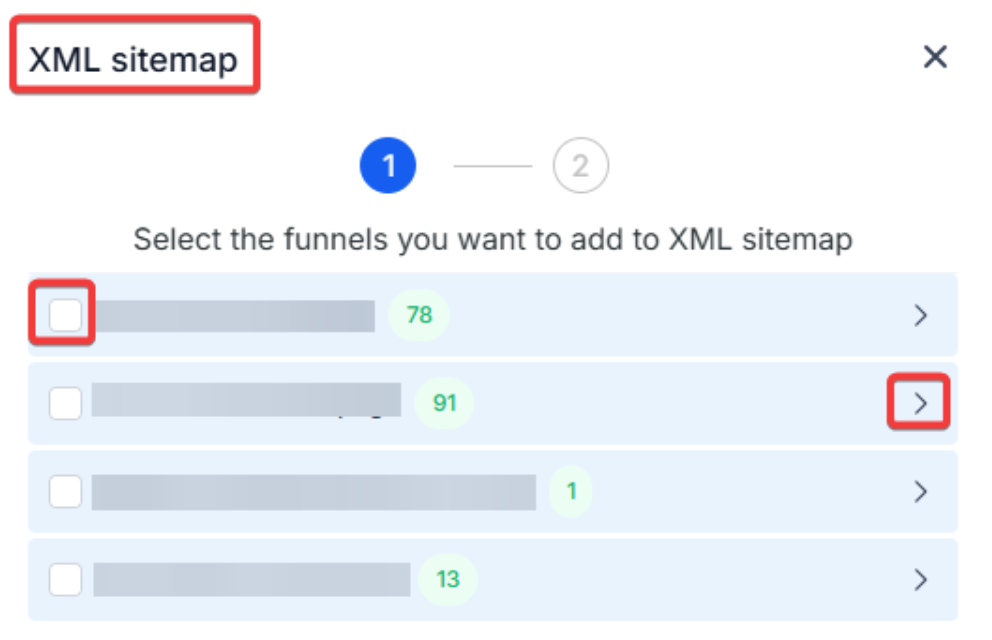The image size is (992, 640).
Task: Click the green 91 count badge
Action: coord(444,404)
